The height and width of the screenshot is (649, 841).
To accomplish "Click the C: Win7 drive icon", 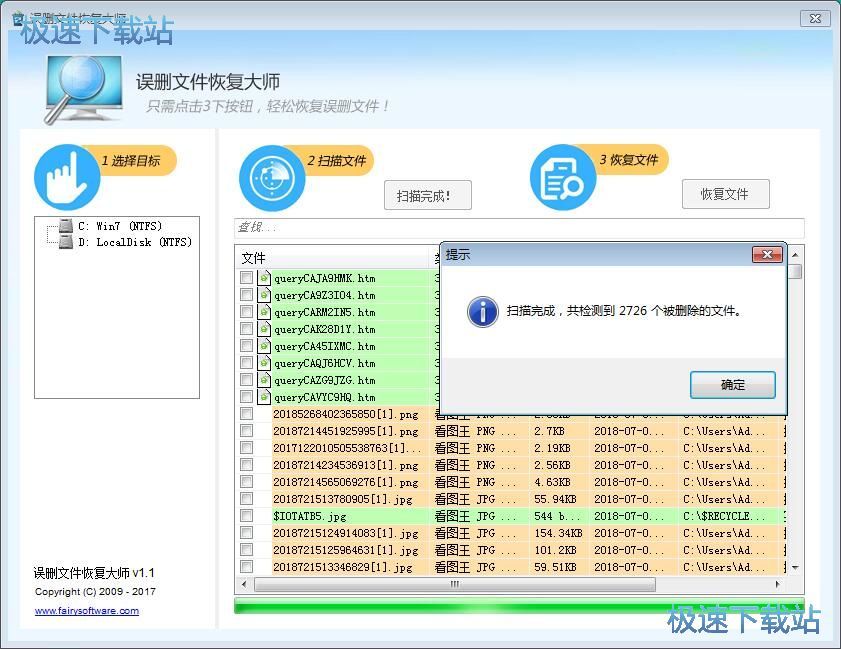I will (66, 226).
